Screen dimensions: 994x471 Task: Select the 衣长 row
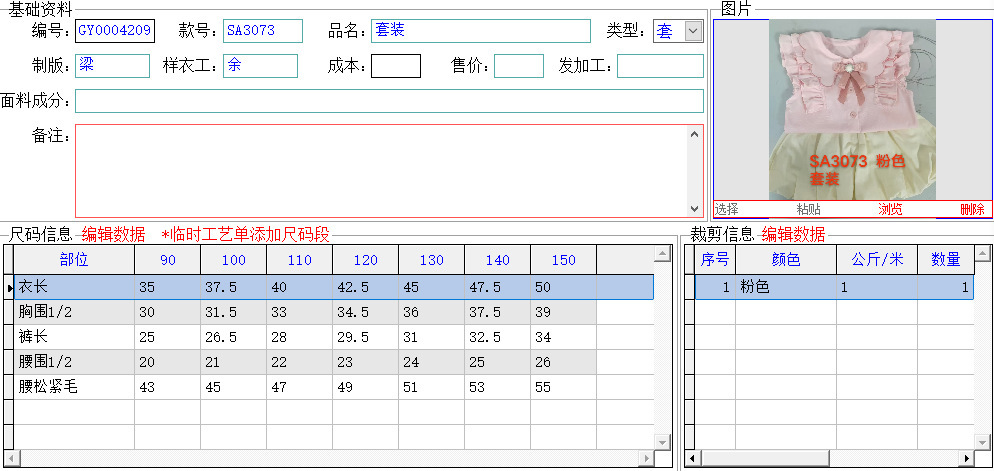click(333, 287)
